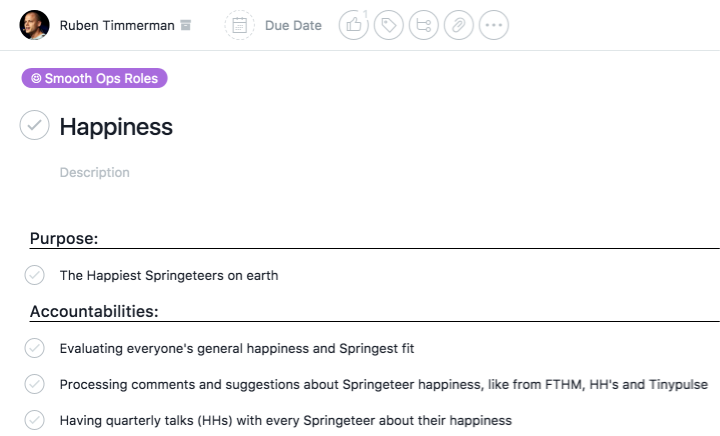Mark the Happiness task complete
The height and width of the screenshot is (436, 720).
34,125
